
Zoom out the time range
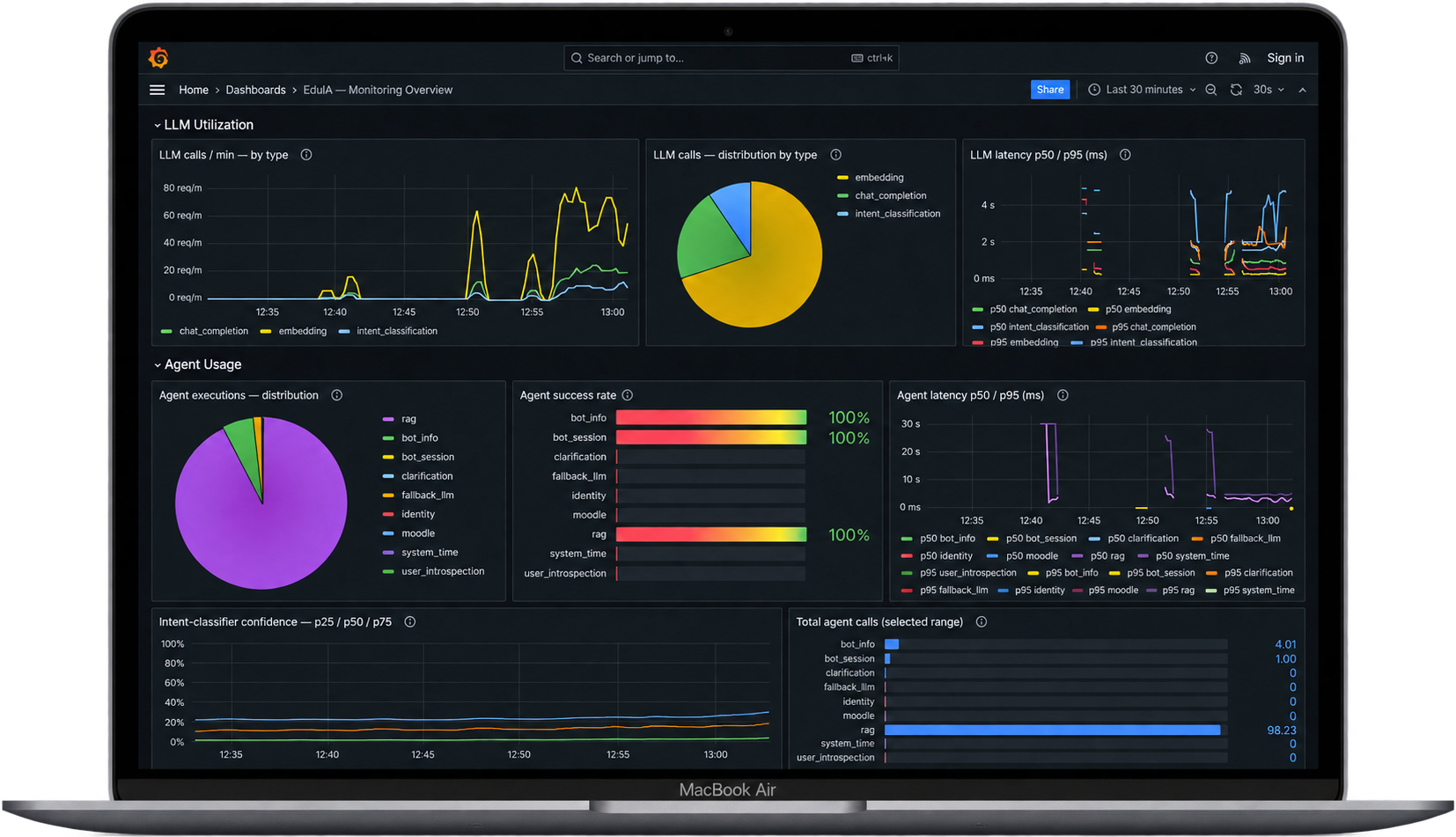(x=1211, y=90)
